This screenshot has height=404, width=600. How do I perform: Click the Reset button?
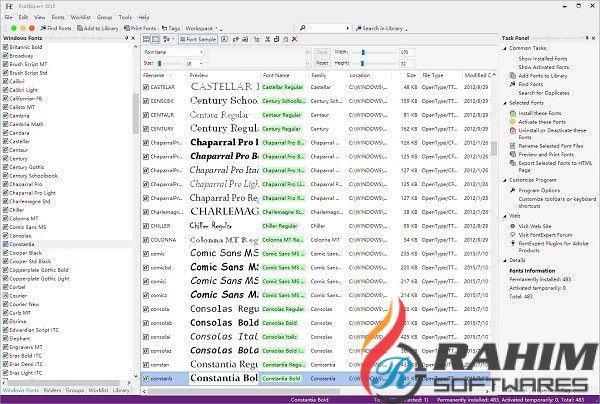[322, 63]
